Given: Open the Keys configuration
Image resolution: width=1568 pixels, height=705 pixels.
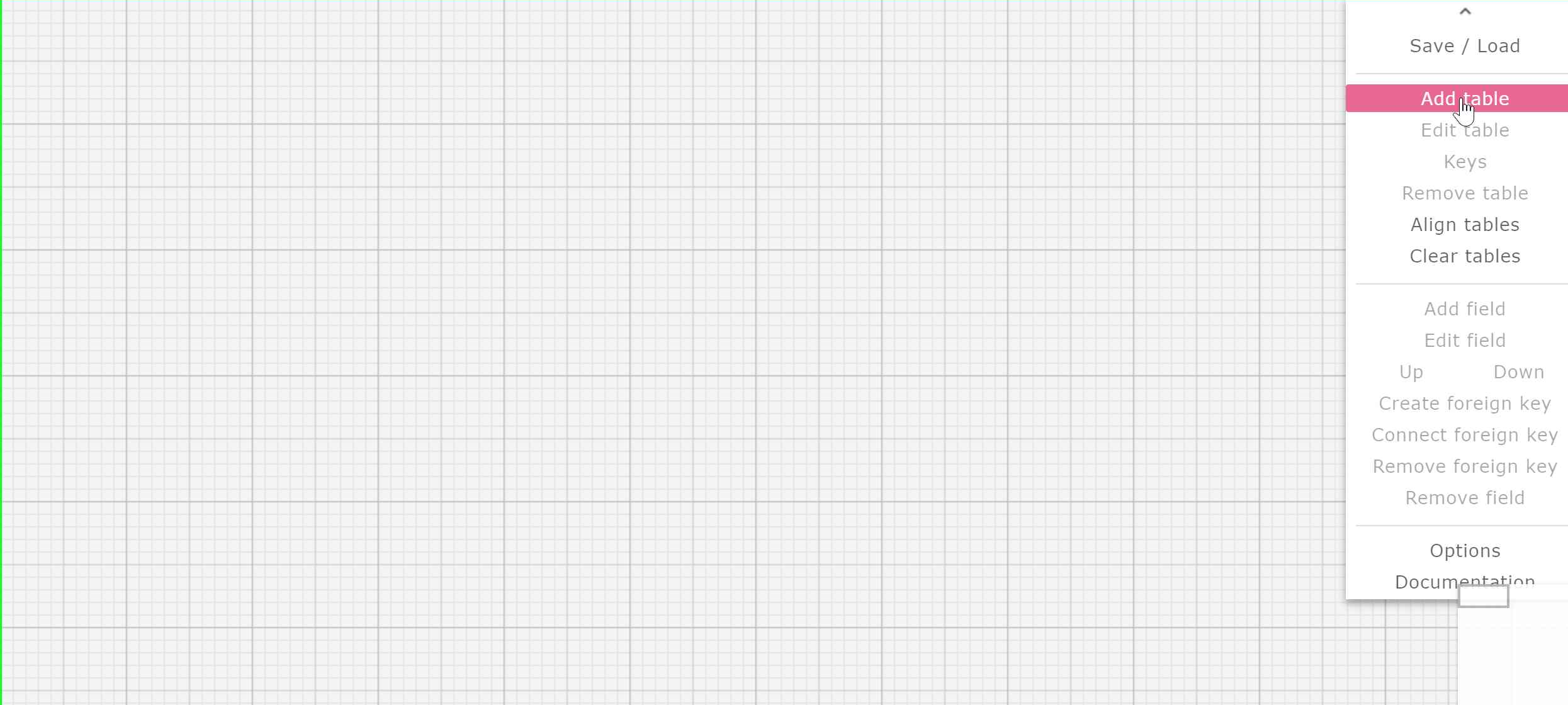Looking at the screenshot, I should tap(1463, 161).
